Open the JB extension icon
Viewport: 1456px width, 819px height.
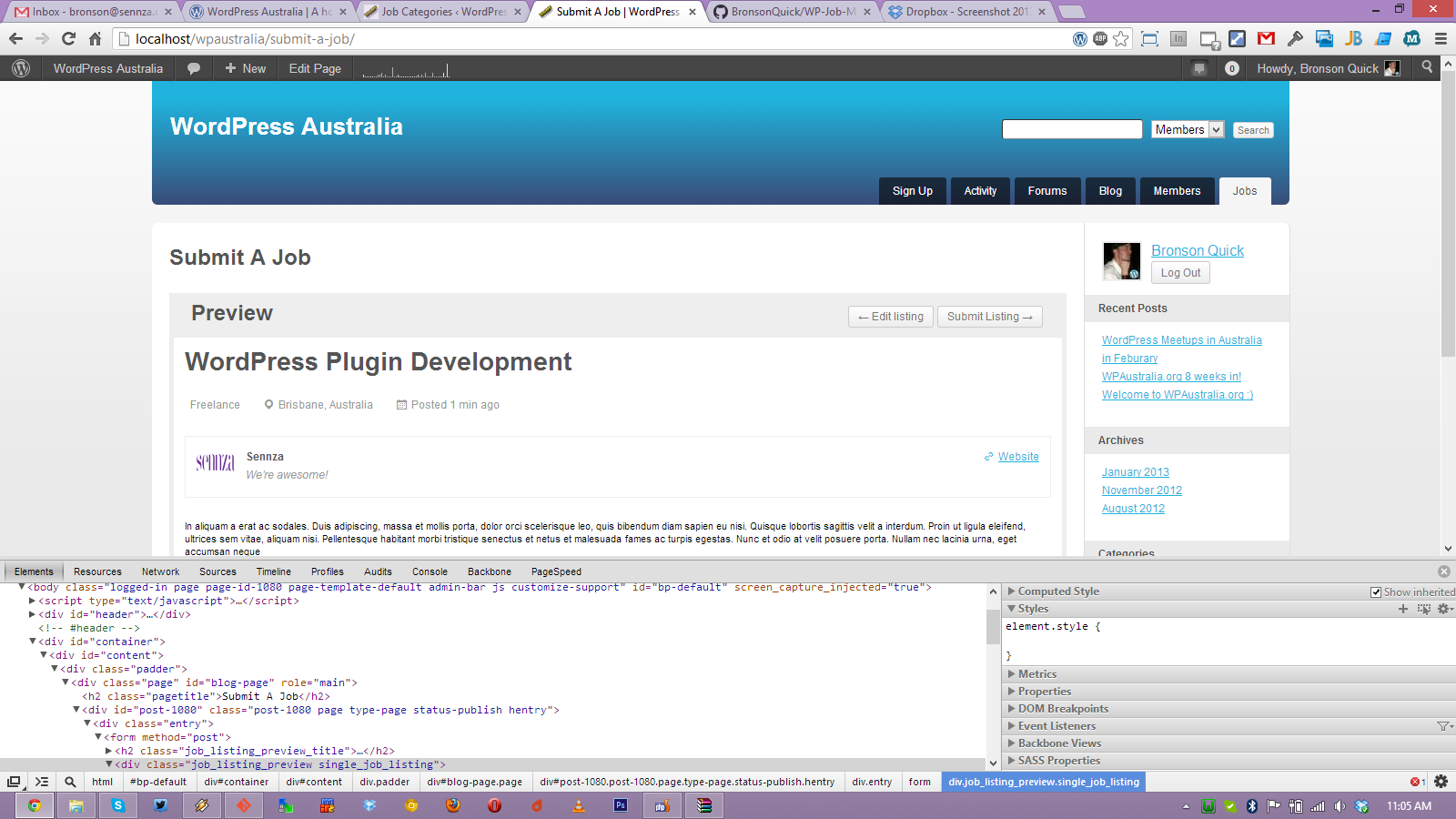1353,38
